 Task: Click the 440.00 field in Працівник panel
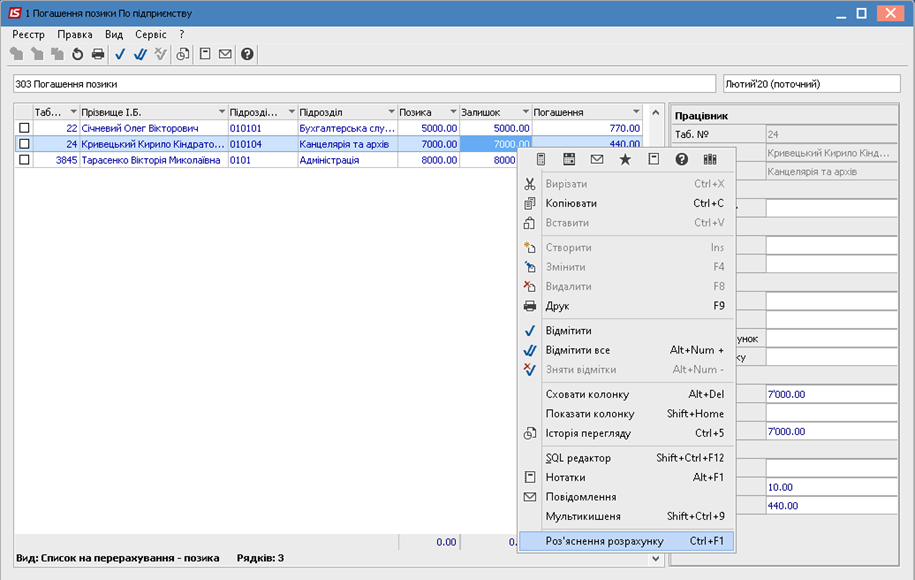[x=832, y=506]
